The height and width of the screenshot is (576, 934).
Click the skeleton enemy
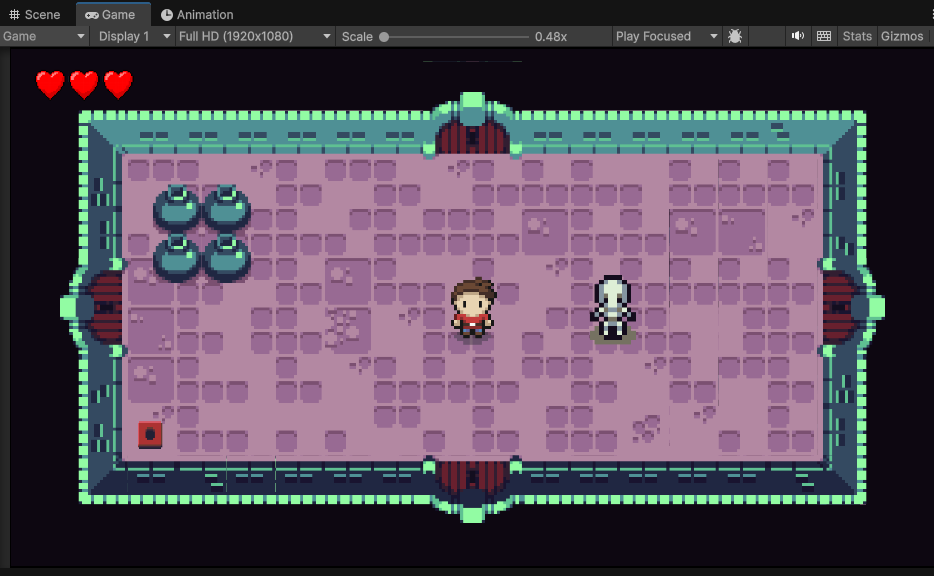(x=613, y=309)
